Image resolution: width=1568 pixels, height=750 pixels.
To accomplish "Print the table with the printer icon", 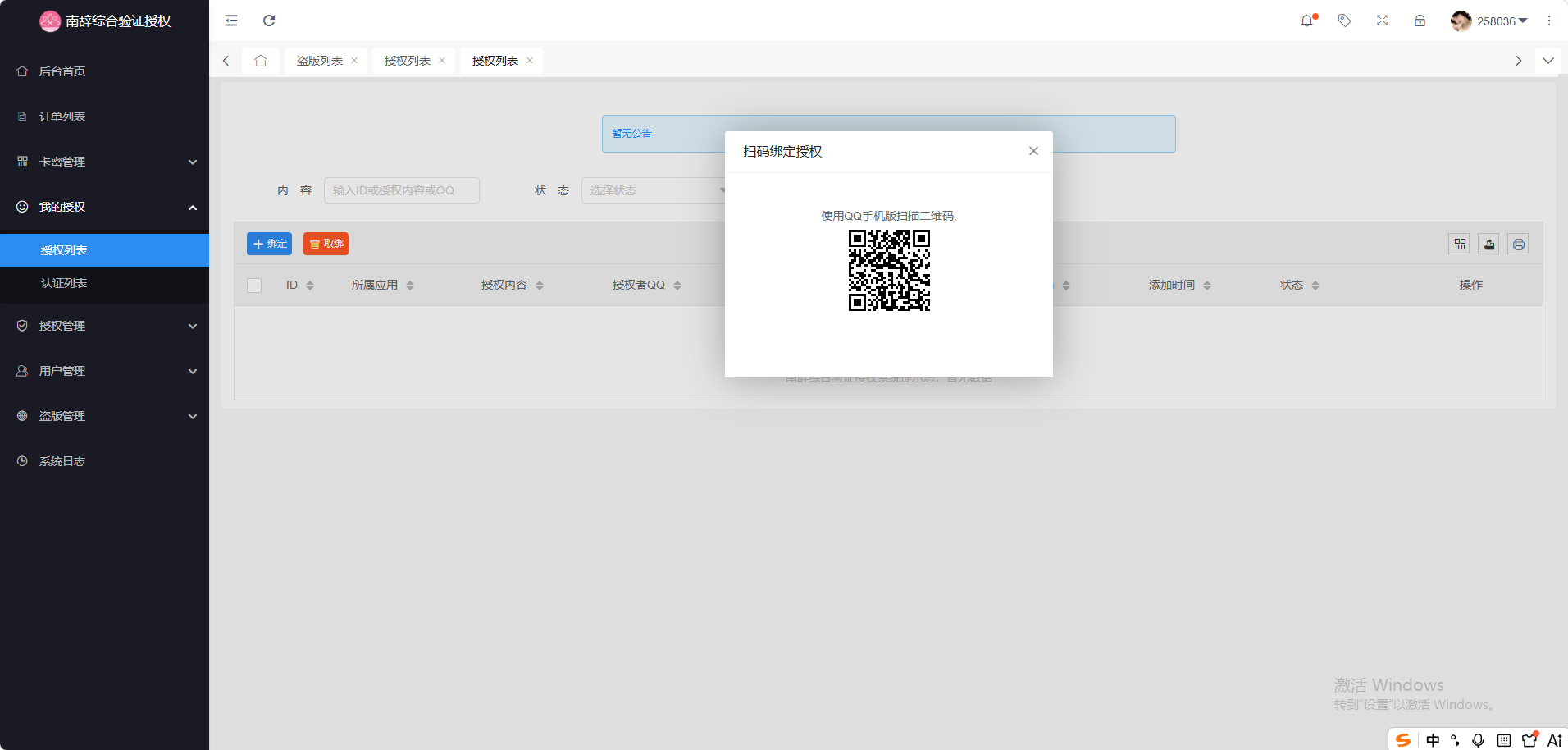I will pos(1518,244).
